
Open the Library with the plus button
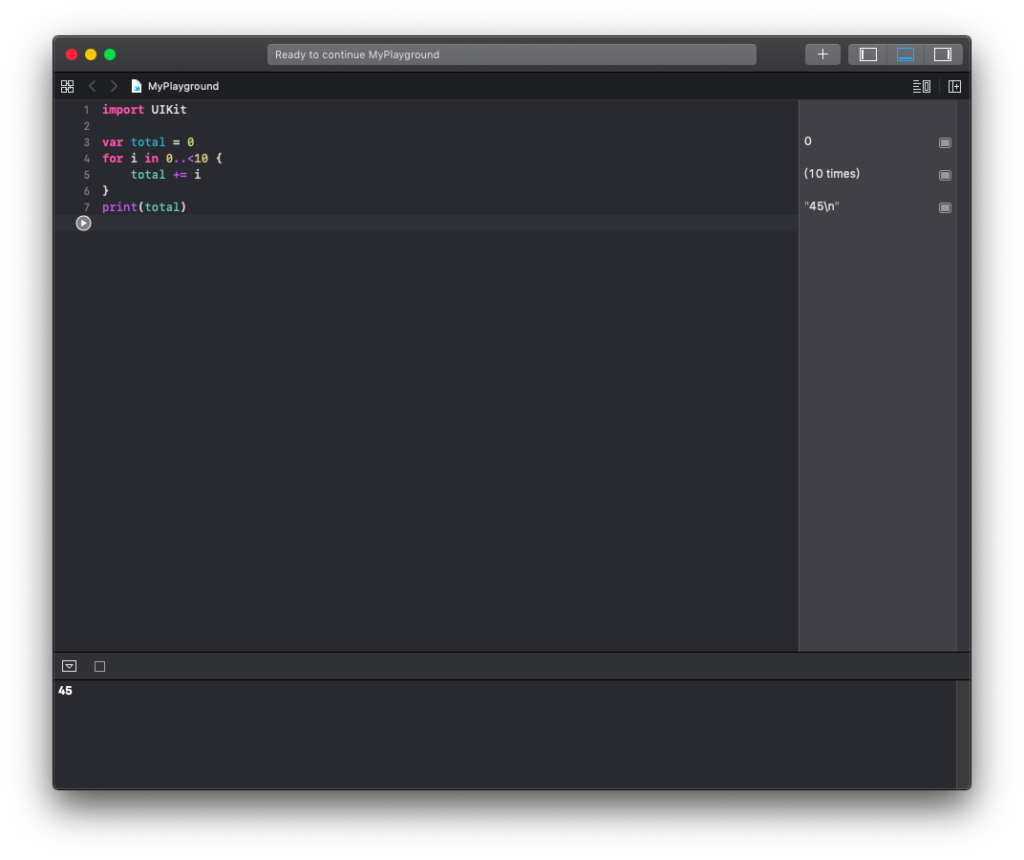[x=822, y=54]
